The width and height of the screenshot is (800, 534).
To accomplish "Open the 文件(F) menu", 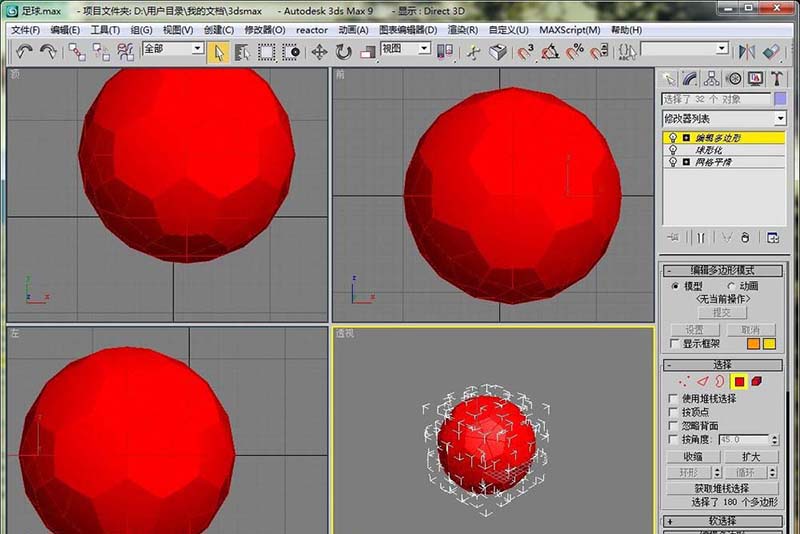I will (26, 30).
